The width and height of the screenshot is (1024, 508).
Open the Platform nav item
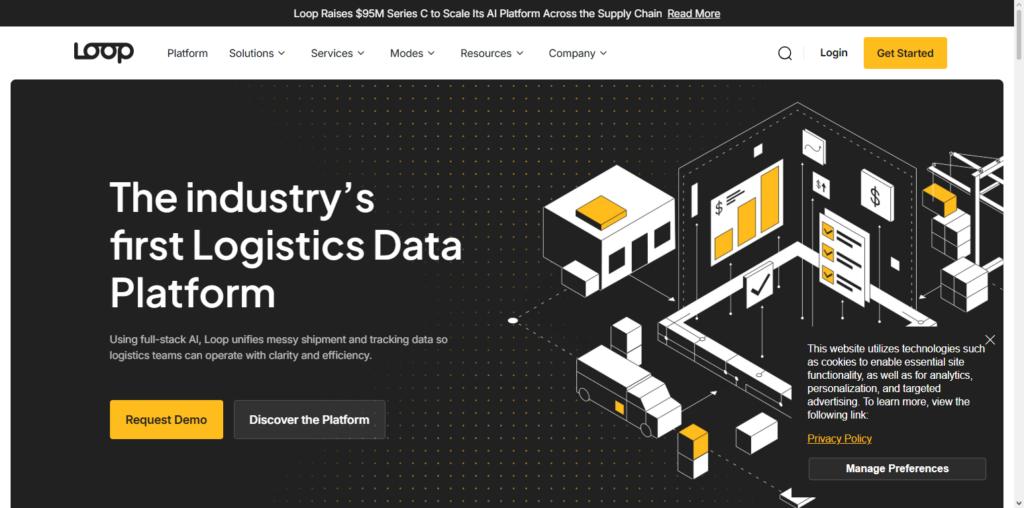click(x=187, y=54)
